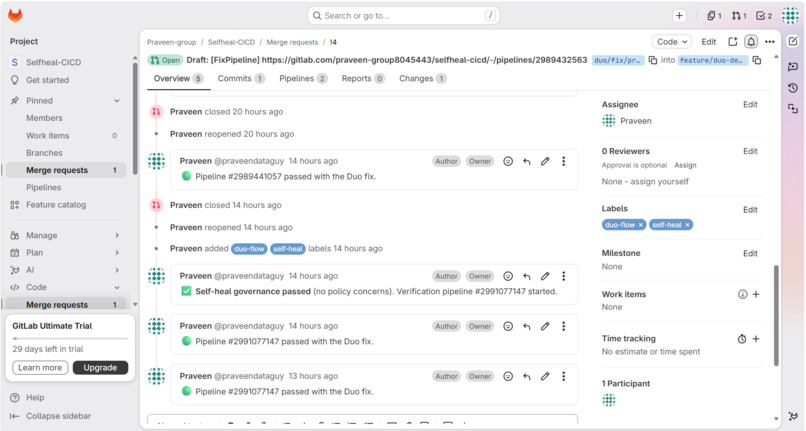Click the Assign reviewers link

coord(685,165)
